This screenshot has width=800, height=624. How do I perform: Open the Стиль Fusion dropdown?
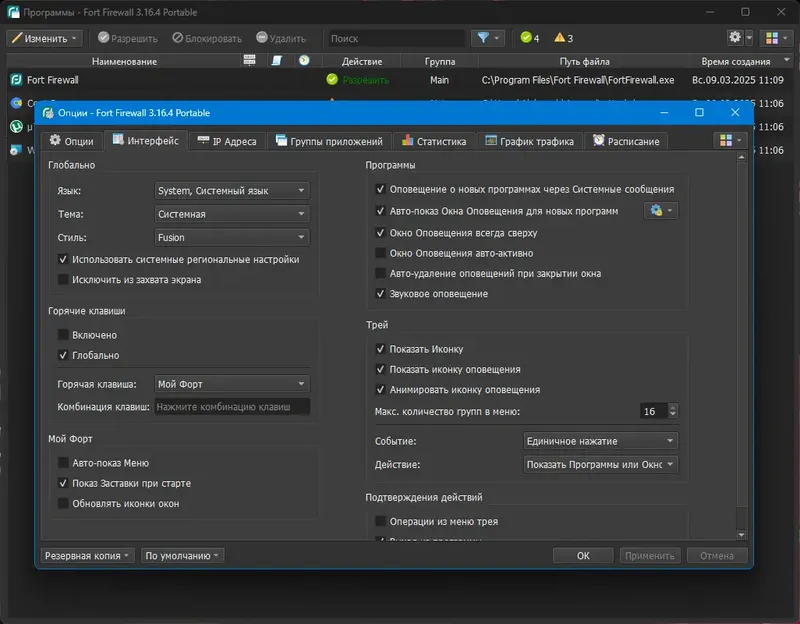[232, 237]
